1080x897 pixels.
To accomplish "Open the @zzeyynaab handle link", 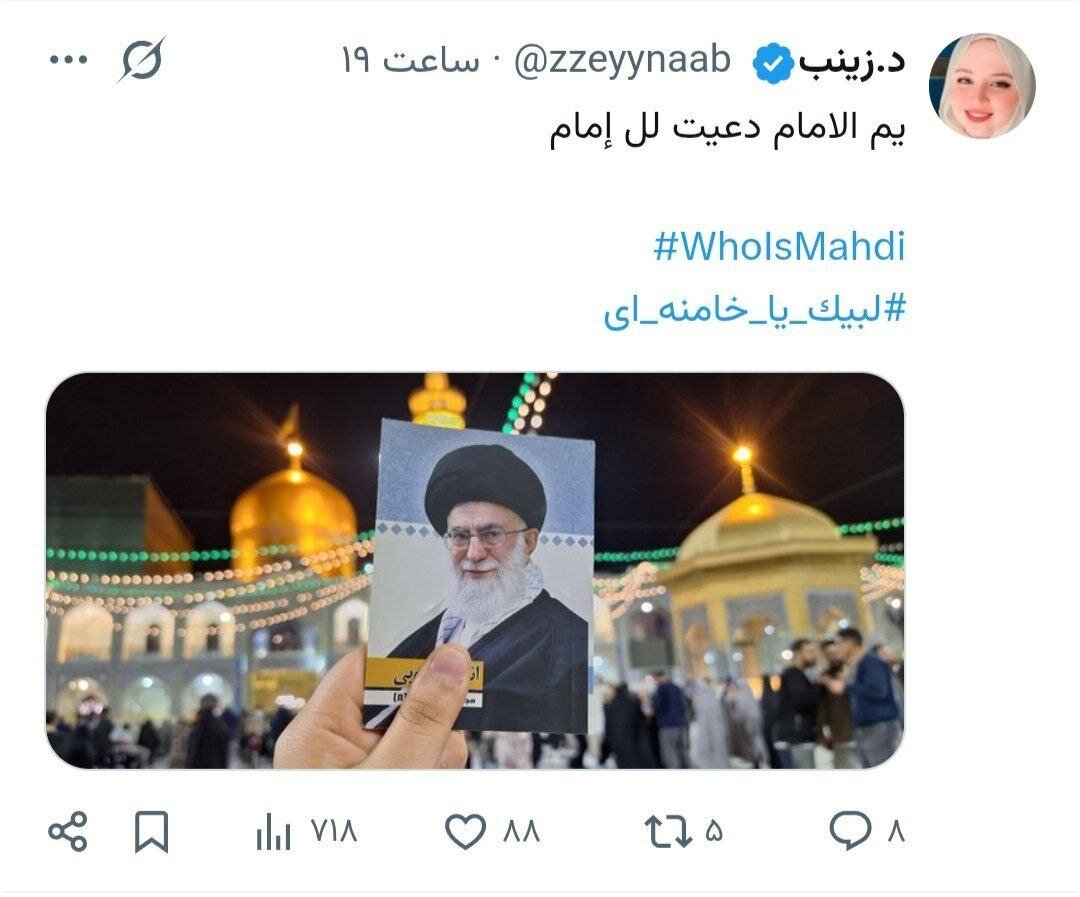I will point(622,61).
